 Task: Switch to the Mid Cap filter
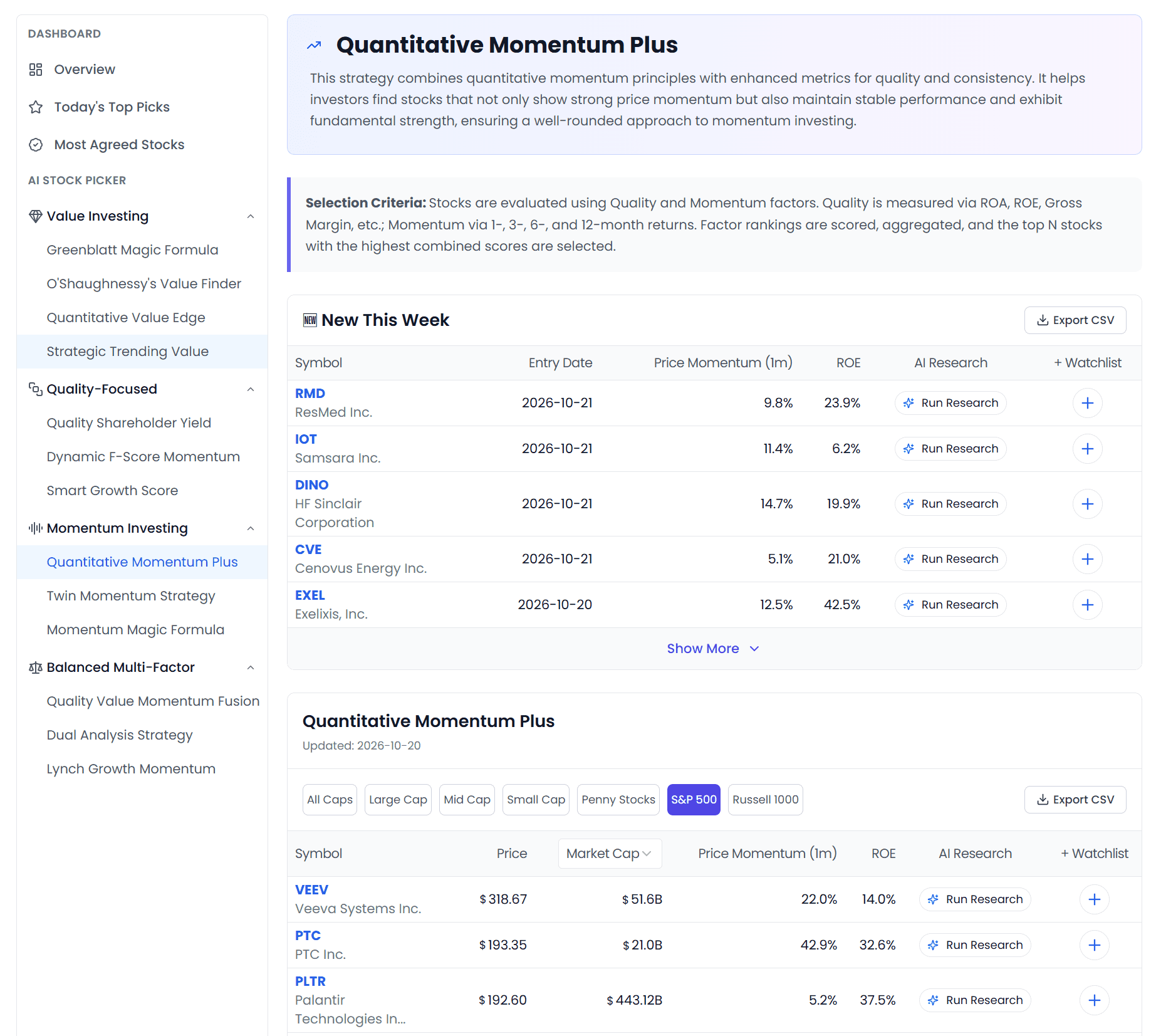tap(467, 800)
